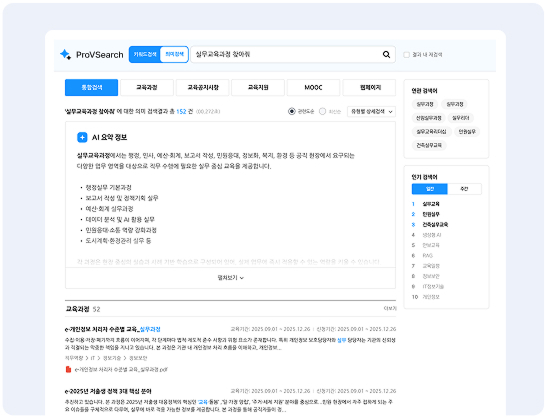The width and height of the screenshot is (547, 418).
Task: Click the 행정실무 기본과정 bullet item
Action: coord(108,187)
